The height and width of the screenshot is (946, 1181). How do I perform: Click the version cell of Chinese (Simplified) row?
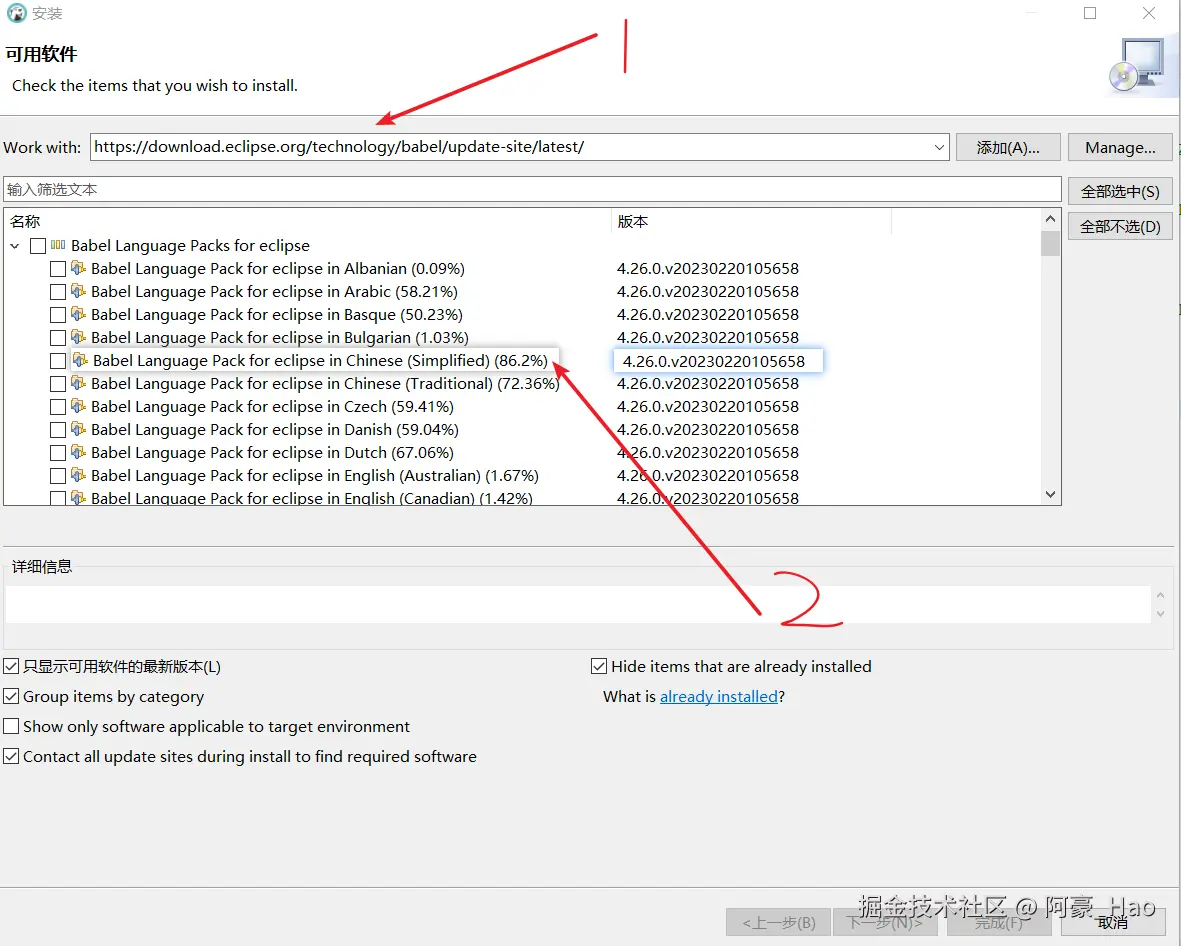click(718, 361)
